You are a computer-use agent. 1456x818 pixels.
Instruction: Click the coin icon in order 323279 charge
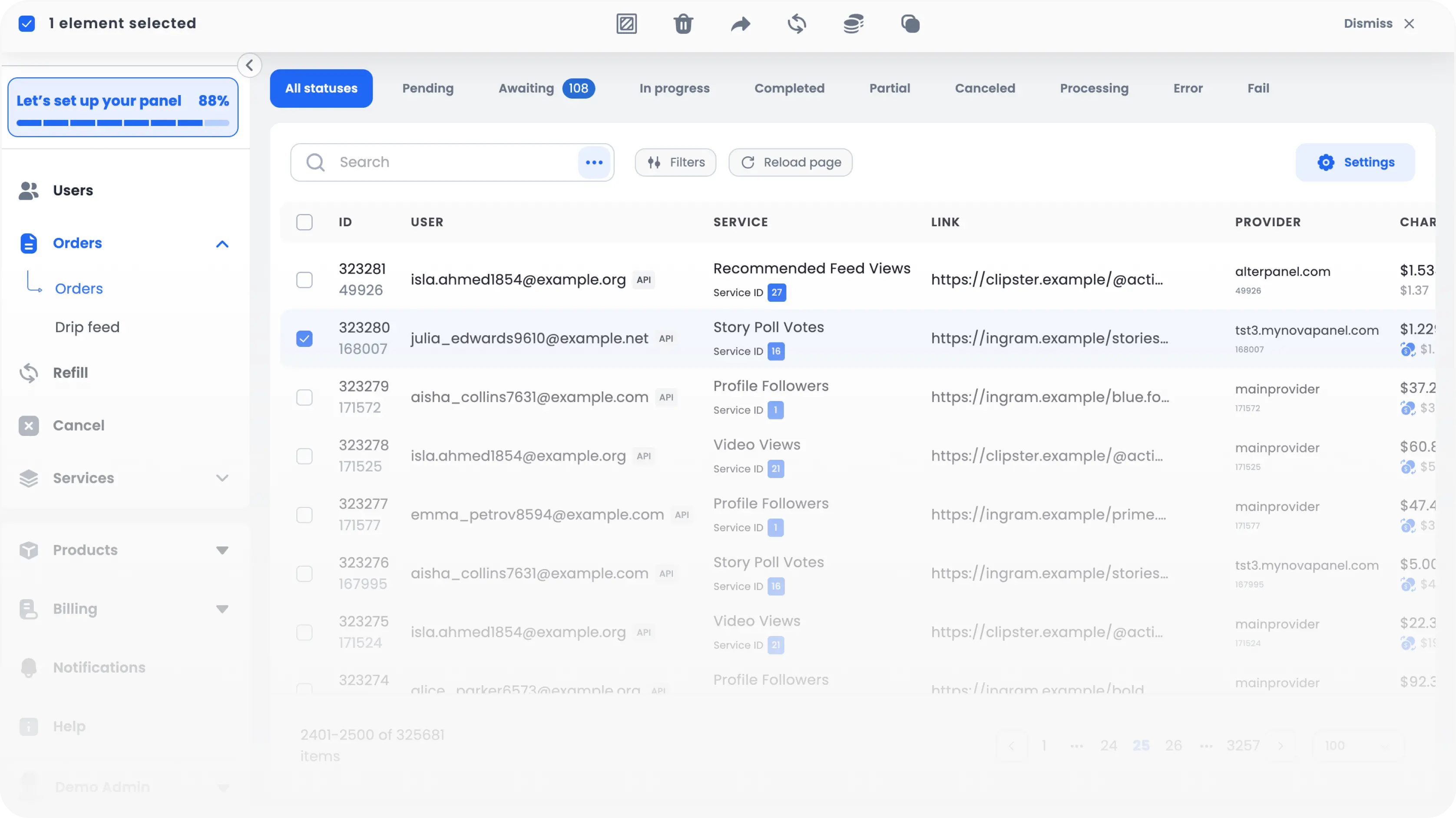pos(1407,409)
